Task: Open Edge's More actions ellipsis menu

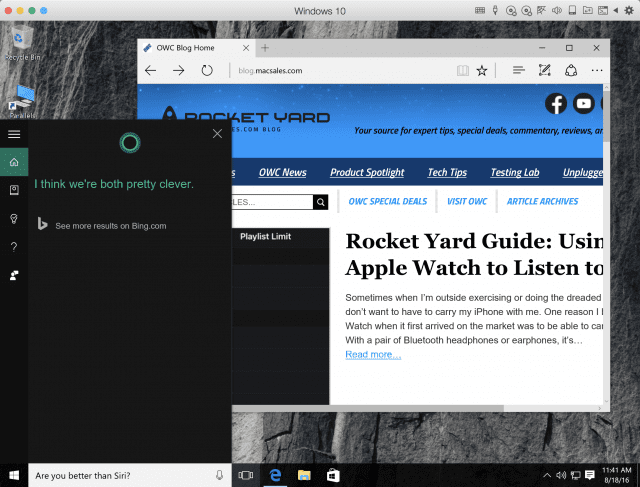Action: (597, 71)
